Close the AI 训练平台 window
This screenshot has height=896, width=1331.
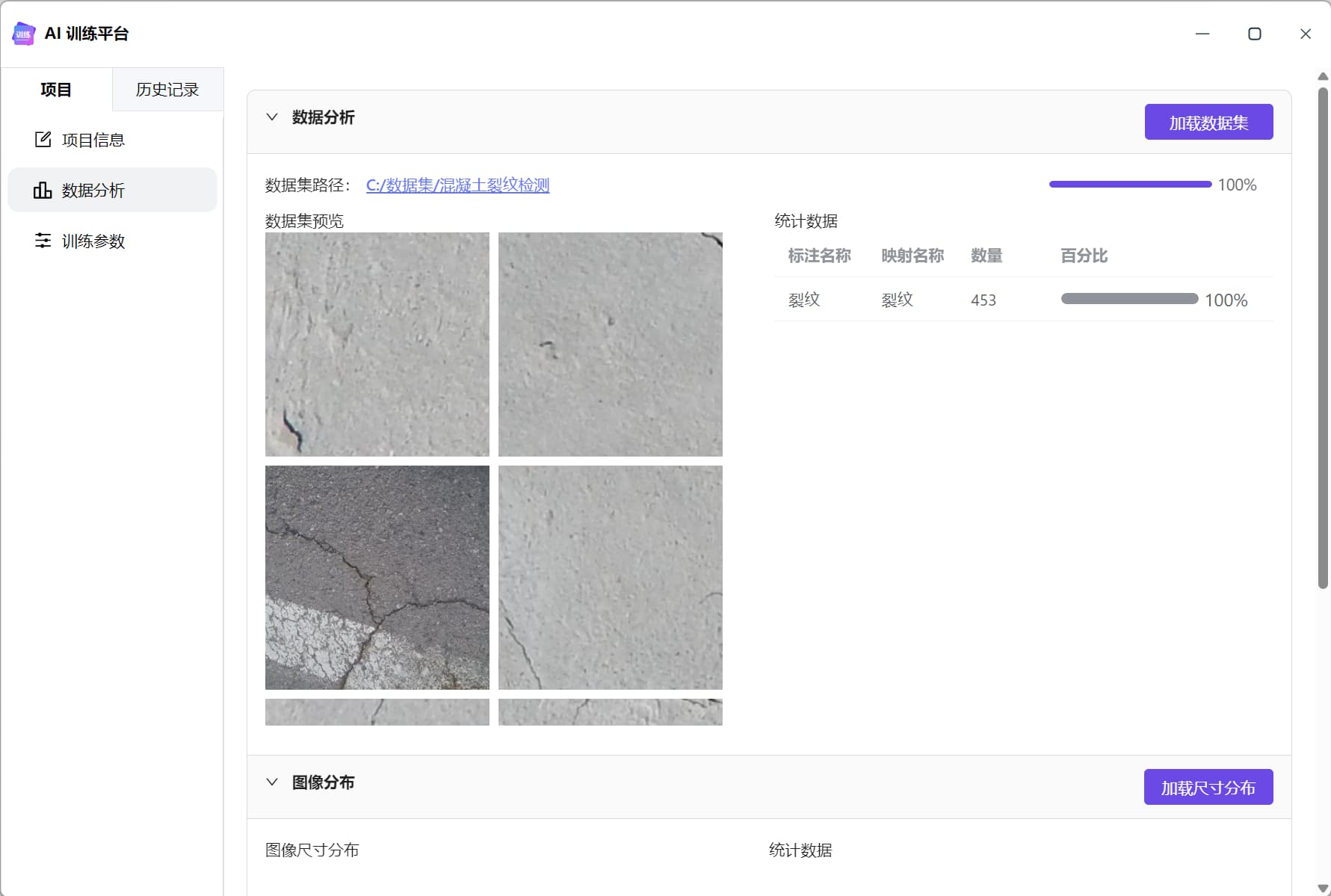click(x=1306, y=34)
